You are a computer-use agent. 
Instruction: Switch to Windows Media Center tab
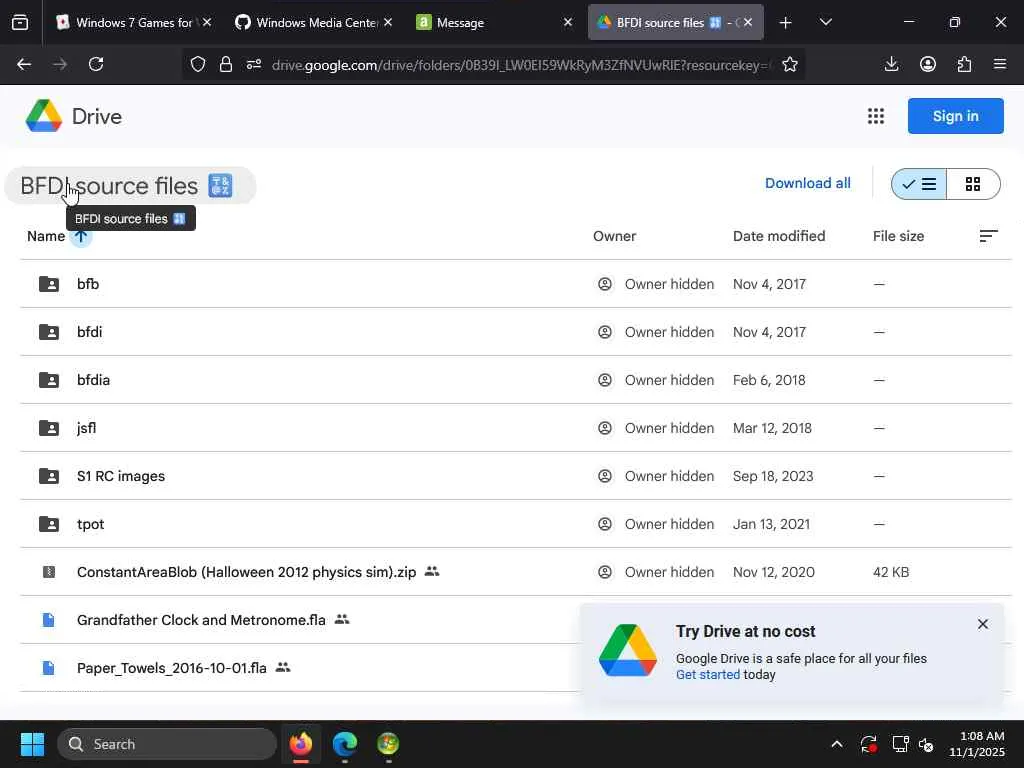314,22
